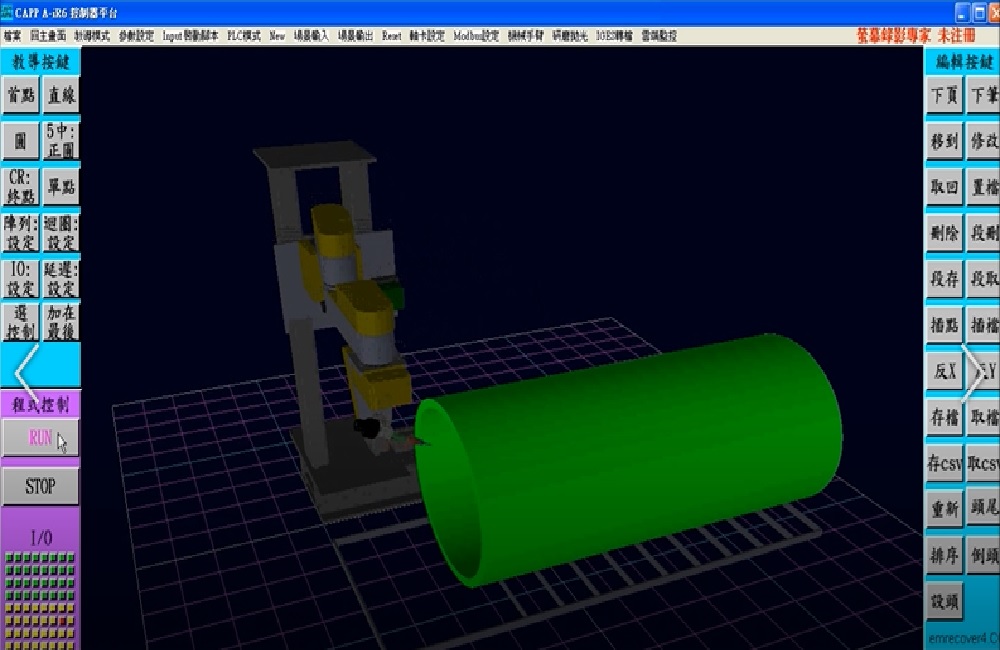Click the Reset menu item
This screenshot has height=650, width=1000.
pyautogui.click(x=392, y=36)
